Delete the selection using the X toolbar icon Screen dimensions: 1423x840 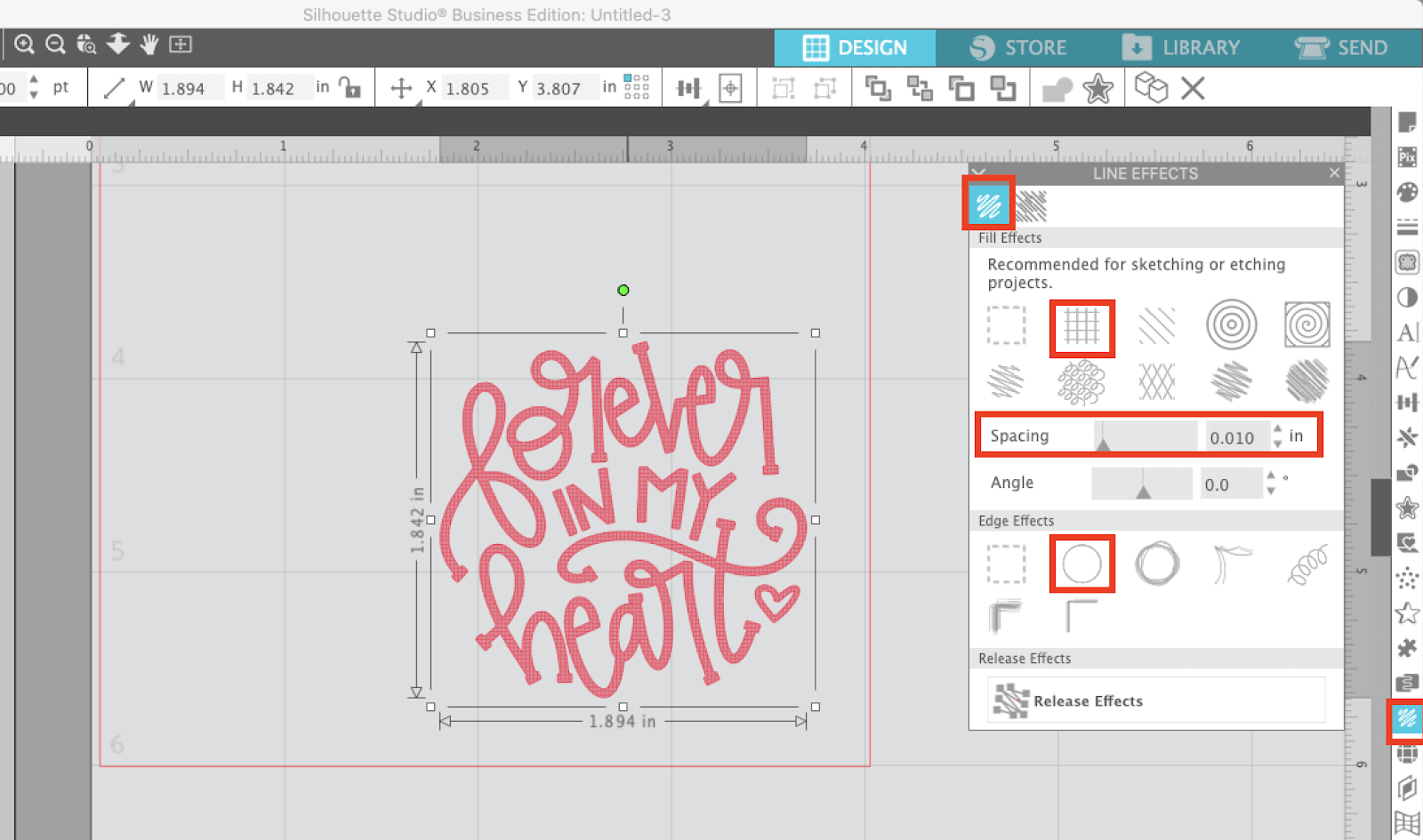1193,87
